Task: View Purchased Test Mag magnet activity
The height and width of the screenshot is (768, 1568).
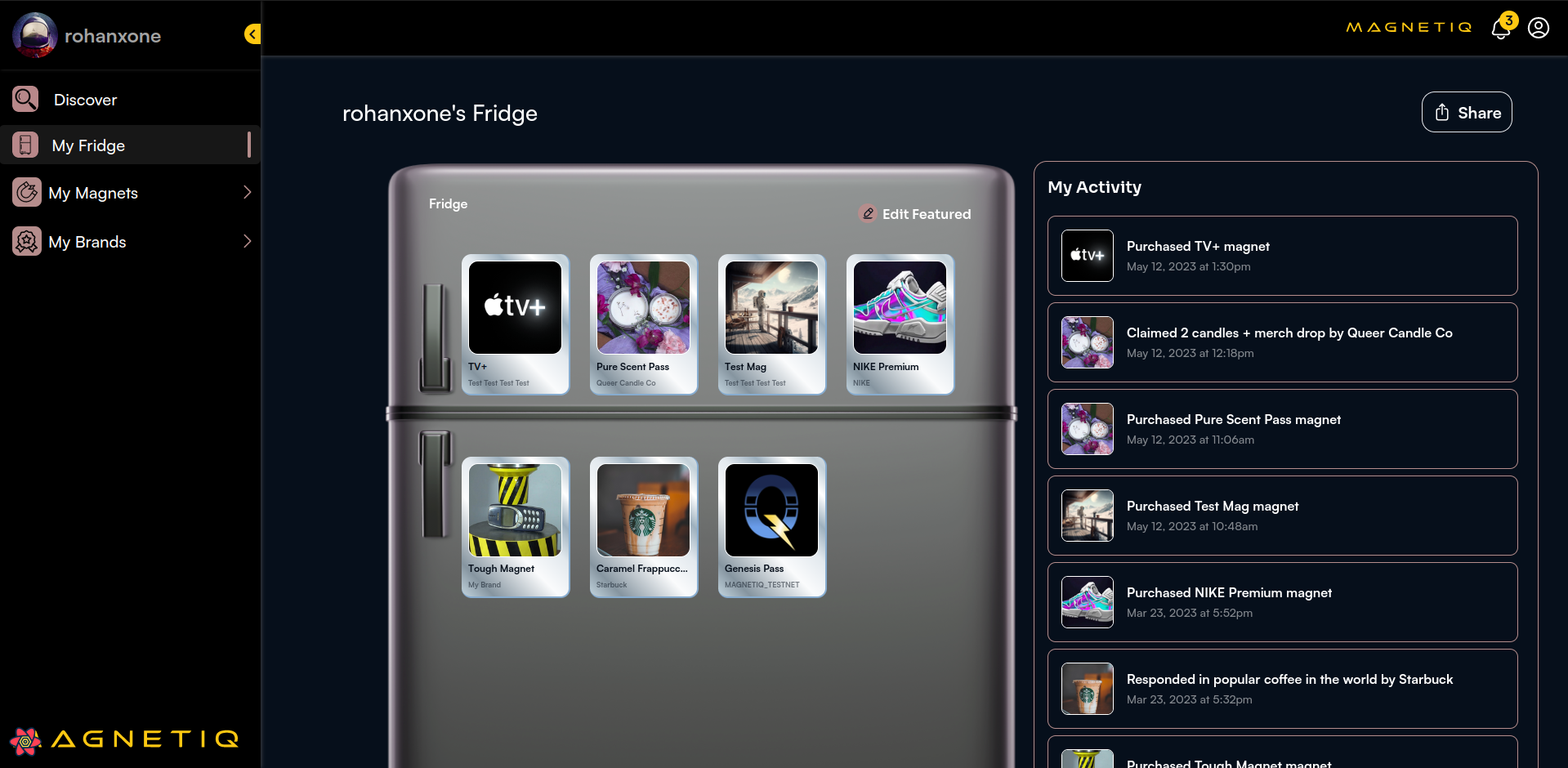Action: tap(1282, 516)
